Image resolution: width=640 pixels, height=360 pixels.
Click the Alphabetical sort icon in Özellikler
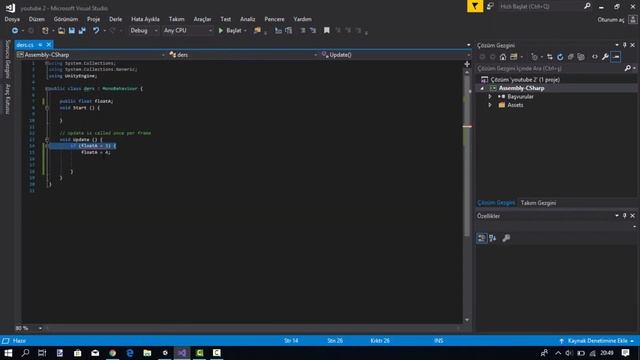click(493, 238)
